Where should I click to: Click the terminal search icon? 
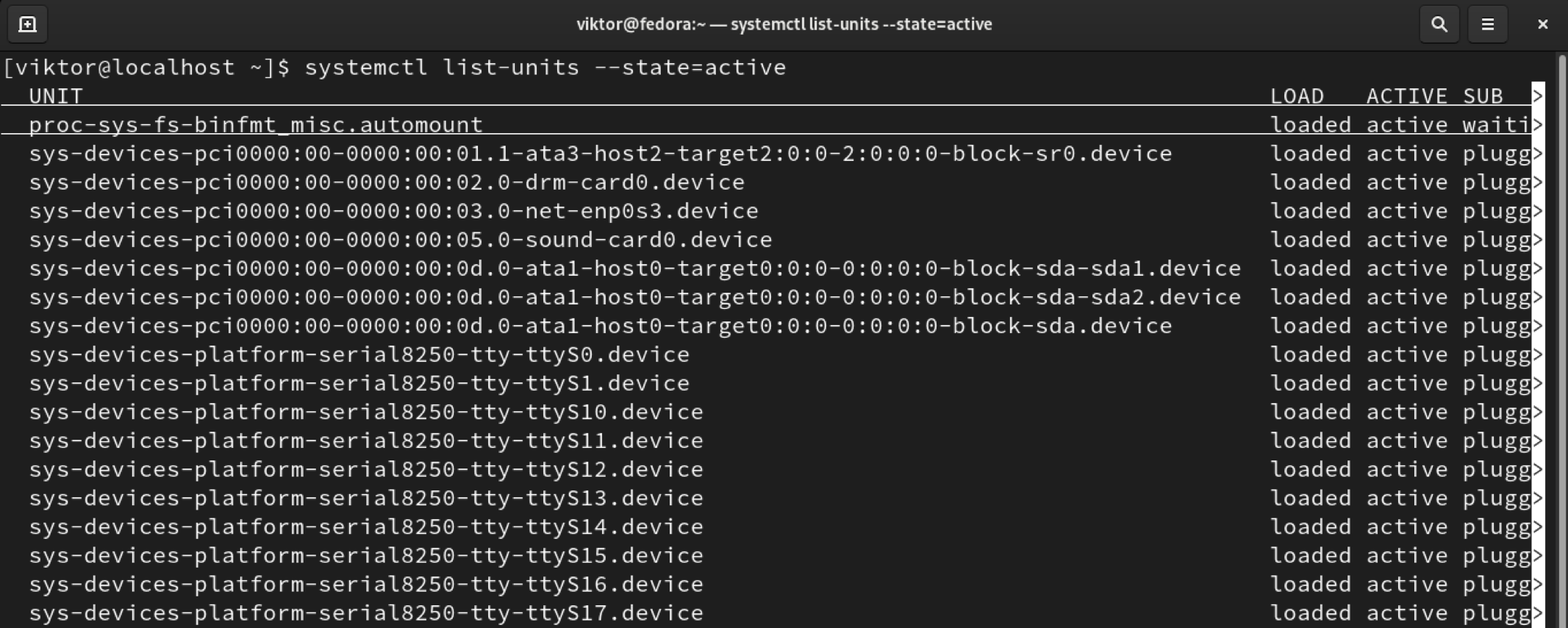(1439, 24)
